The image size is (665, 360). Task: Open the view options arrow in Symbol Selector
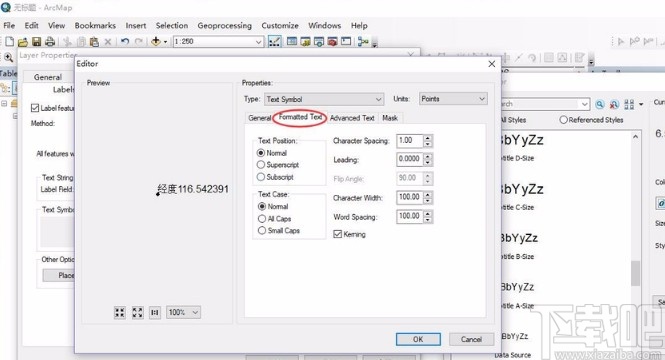[x=641, y=104]
